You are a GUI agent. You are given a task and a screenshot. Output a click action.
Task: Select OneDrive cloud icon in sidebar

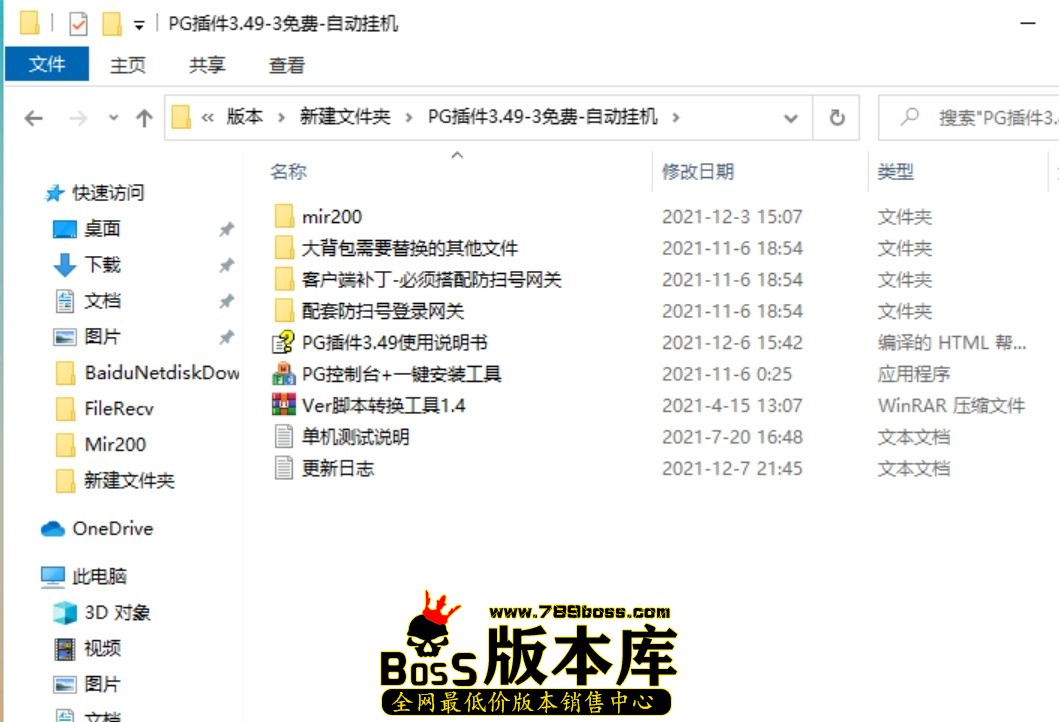click(53, 529)
